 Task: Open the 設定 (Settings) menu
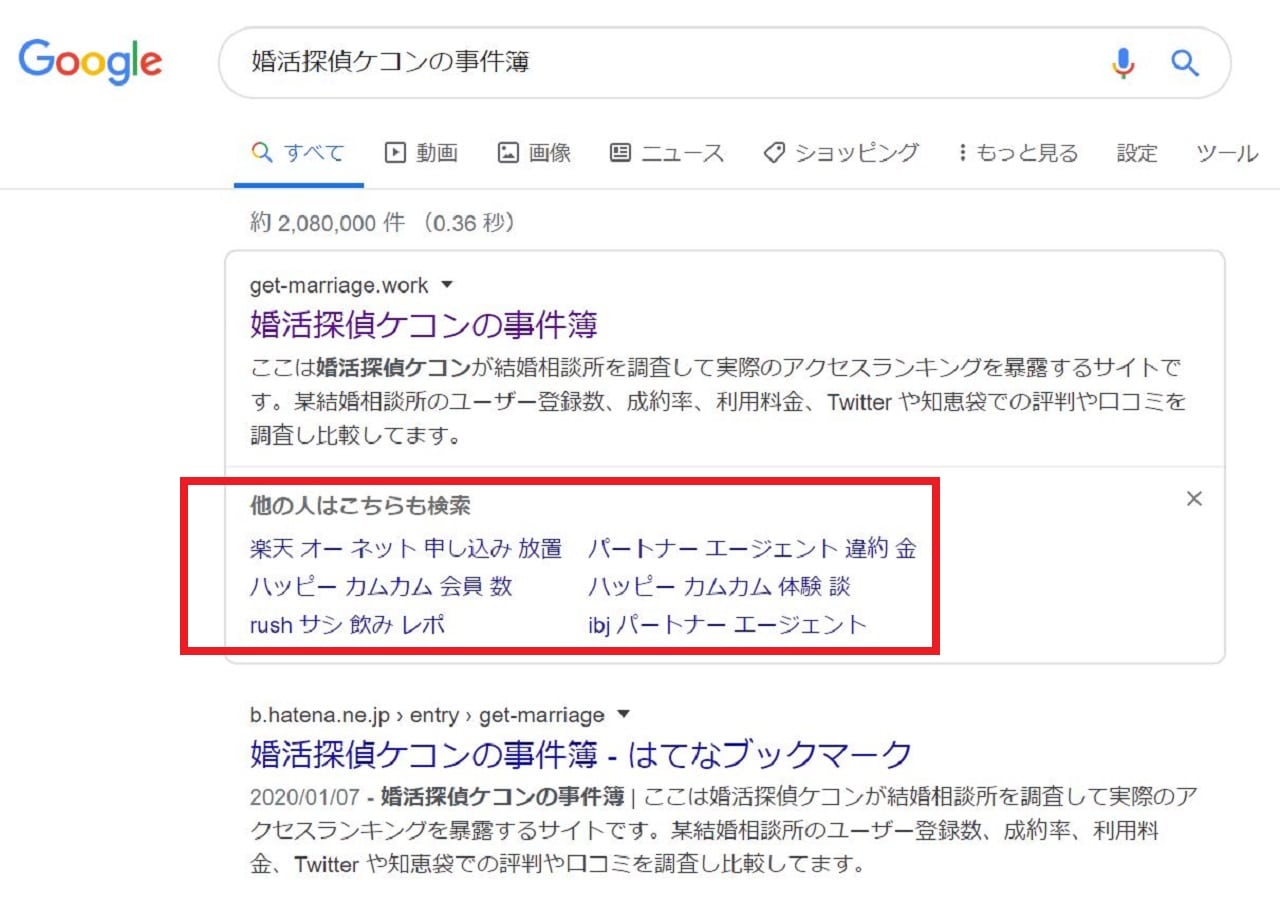tap(1137, 153)
